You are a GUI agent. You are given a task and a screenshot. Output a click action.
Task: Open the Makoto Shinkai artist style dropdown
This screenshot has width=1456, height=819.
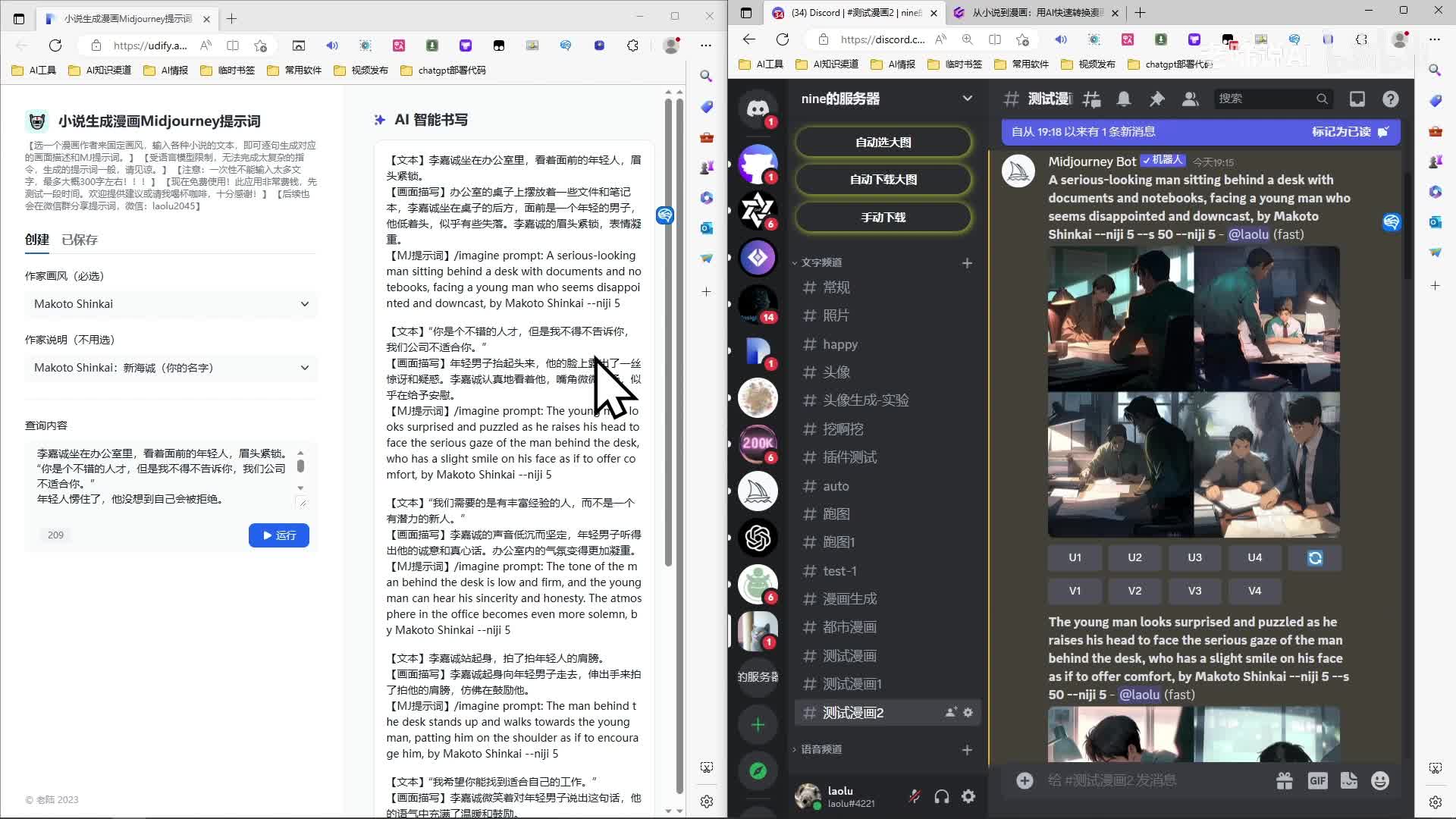pos(171,304)
